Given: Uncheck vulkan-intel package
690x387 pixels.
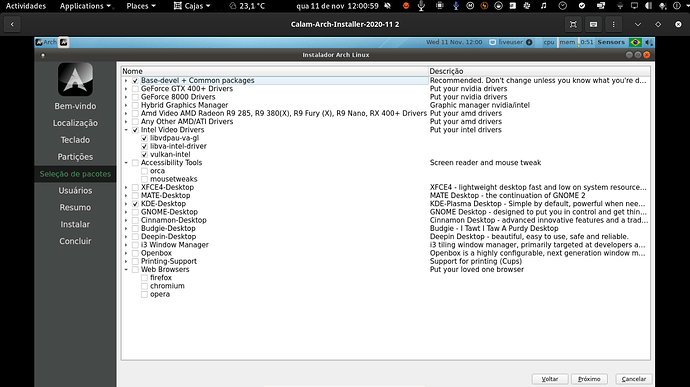Looking at the screenshot, I should [x=144, y=155].
